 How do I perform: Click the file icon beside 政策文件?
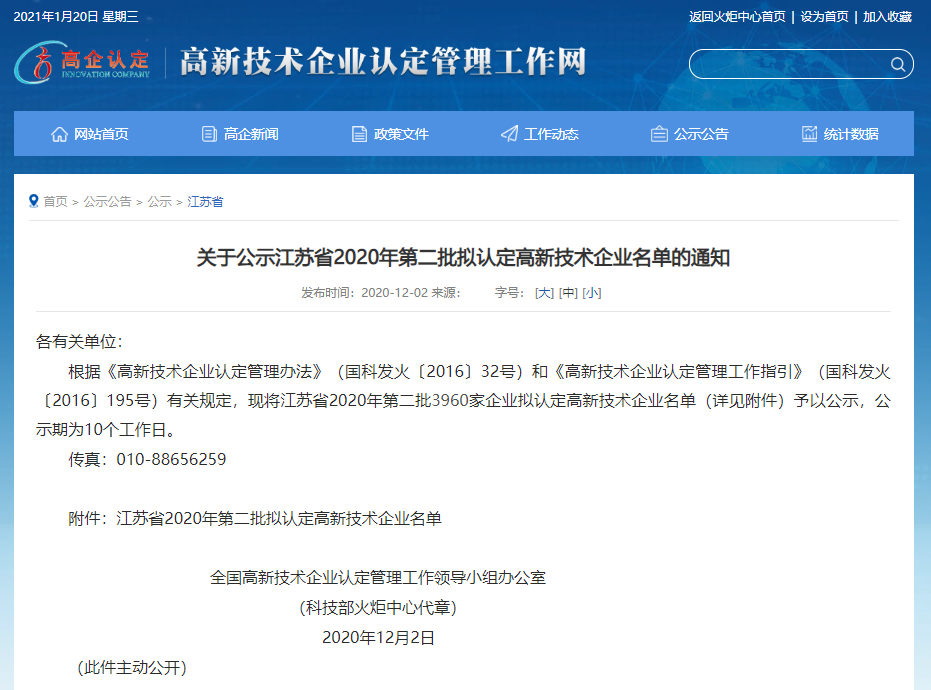tap(359, 134)
